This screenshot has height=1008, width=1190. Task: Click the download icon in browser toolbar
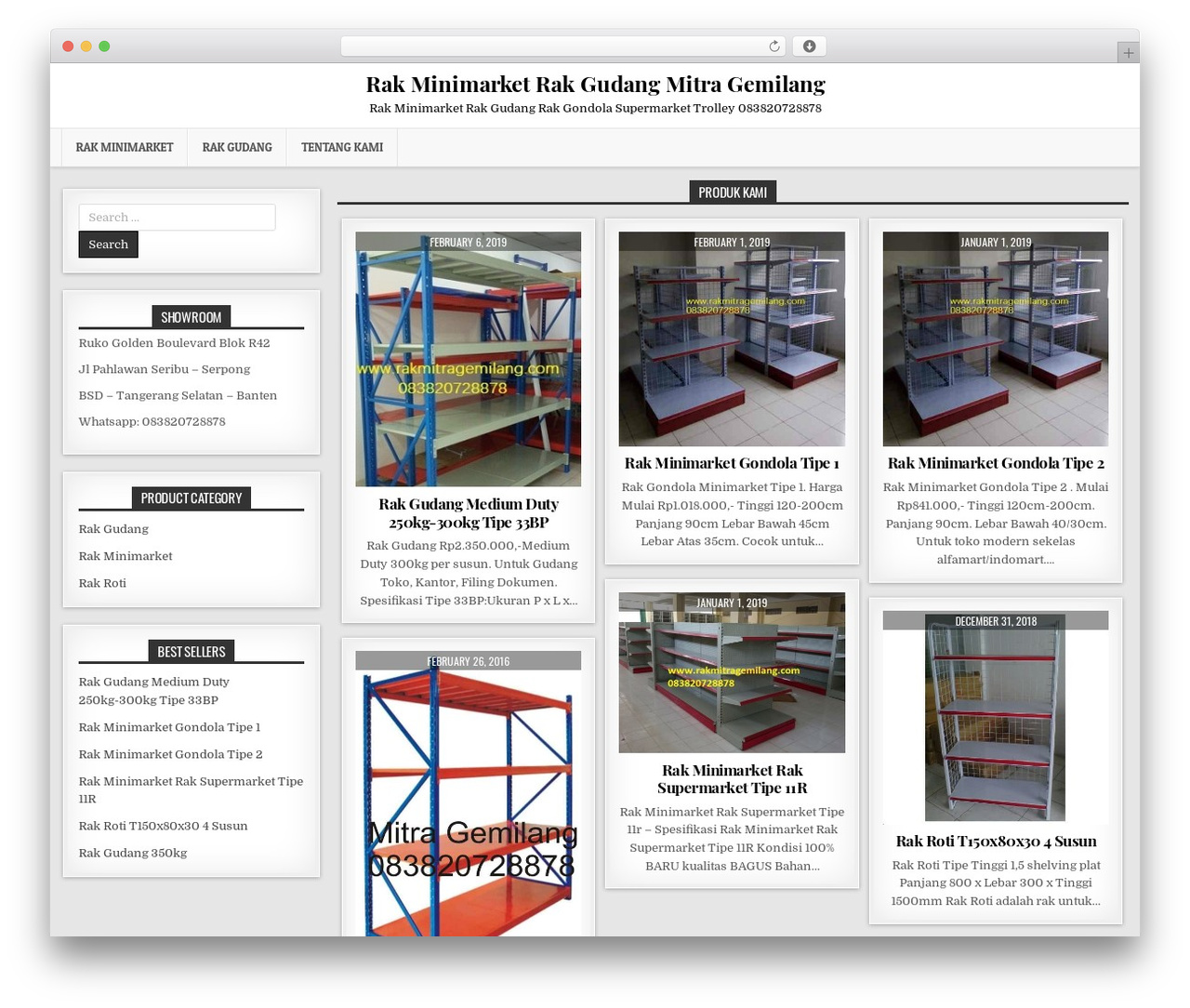pos(809,46)
